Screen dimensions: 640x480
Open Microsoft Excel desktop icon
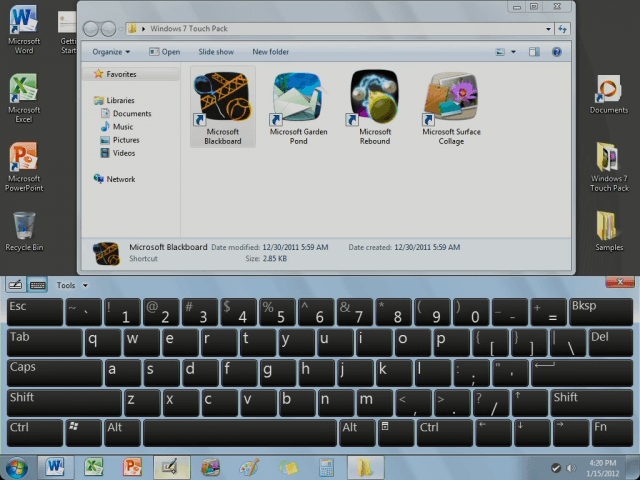tap(24, 98)
